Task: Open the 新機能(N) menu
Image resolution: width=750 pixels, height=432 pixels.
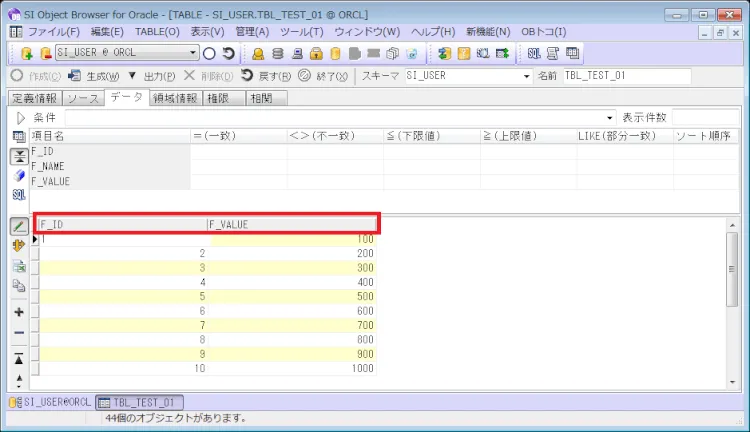Action: [488, 32]
